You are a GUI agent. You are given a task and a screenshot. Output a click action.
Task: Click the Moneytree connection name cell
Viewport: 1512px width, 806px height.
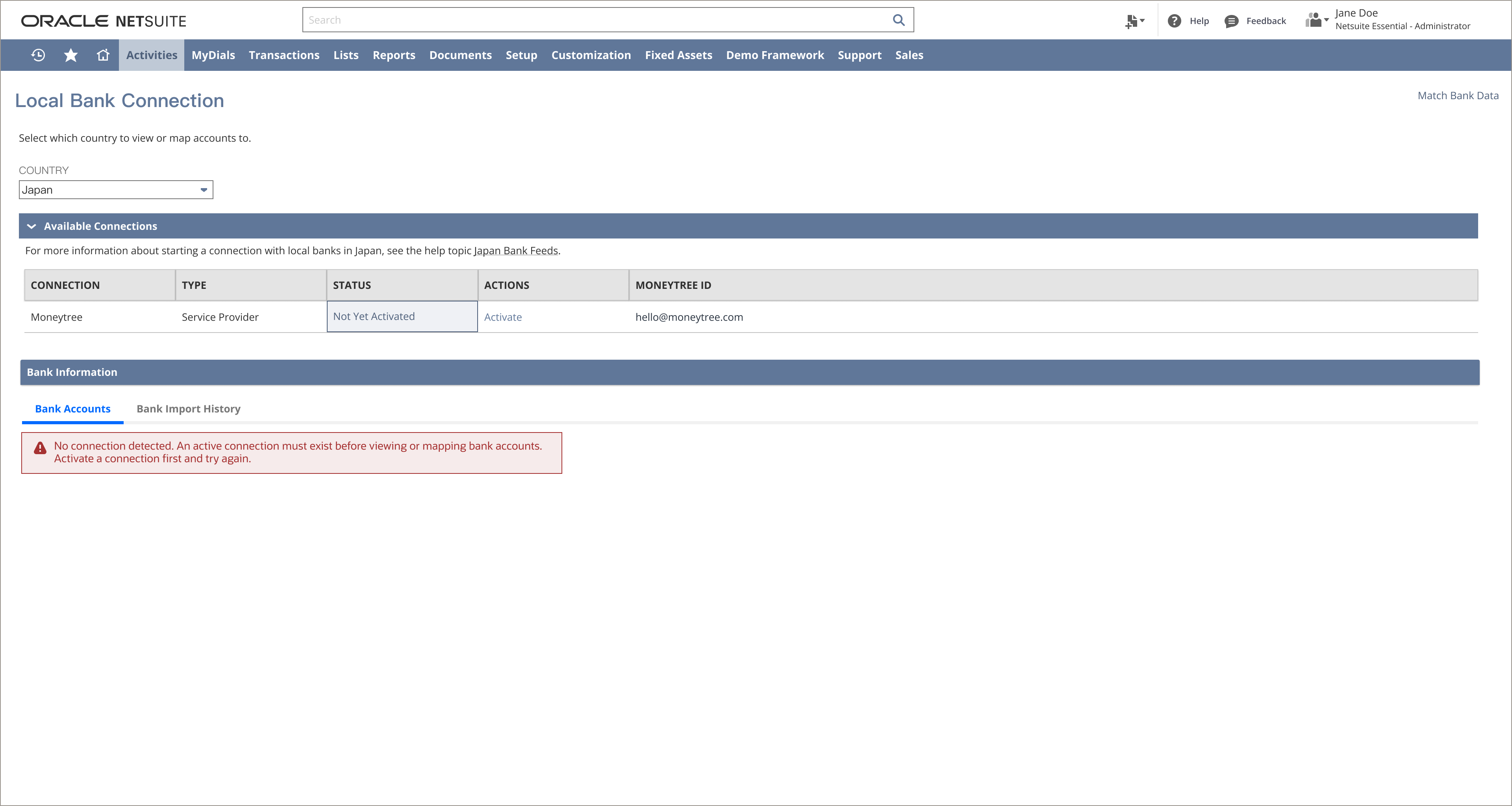pos(56,317)
